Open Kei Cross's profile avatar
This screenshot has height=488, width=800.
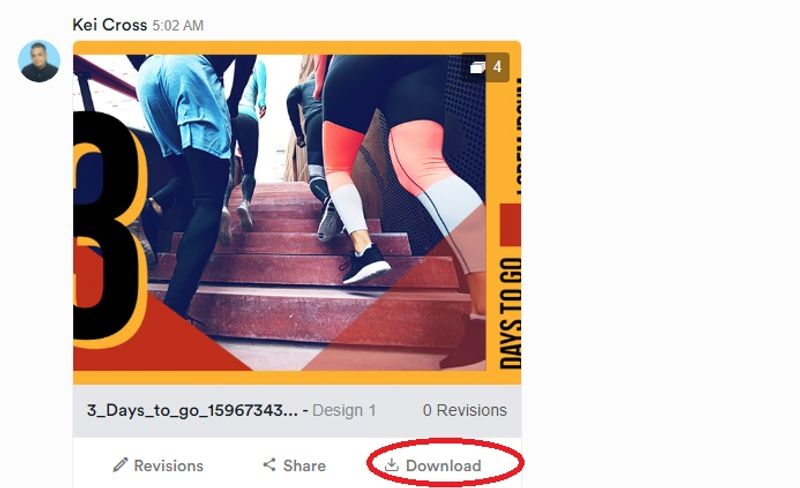point(39,61)
